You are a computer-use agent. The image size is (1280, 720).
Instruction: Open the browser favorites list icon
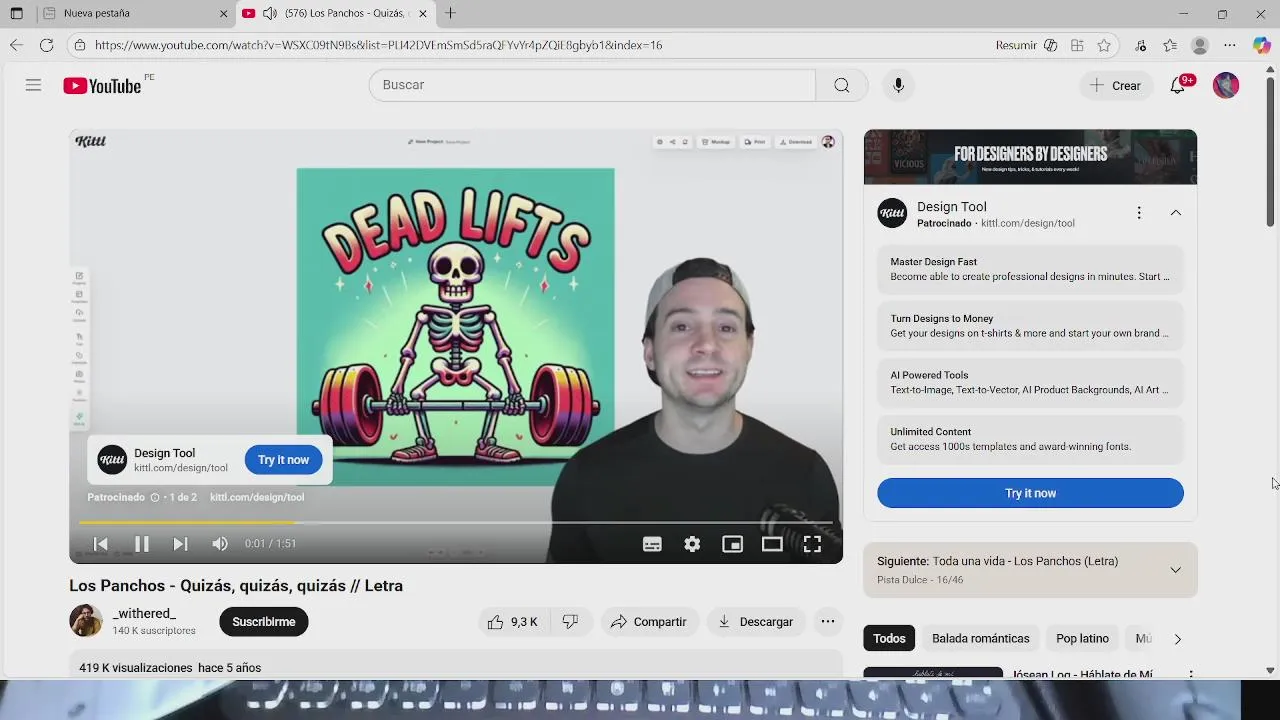[x=1170, y=45]
